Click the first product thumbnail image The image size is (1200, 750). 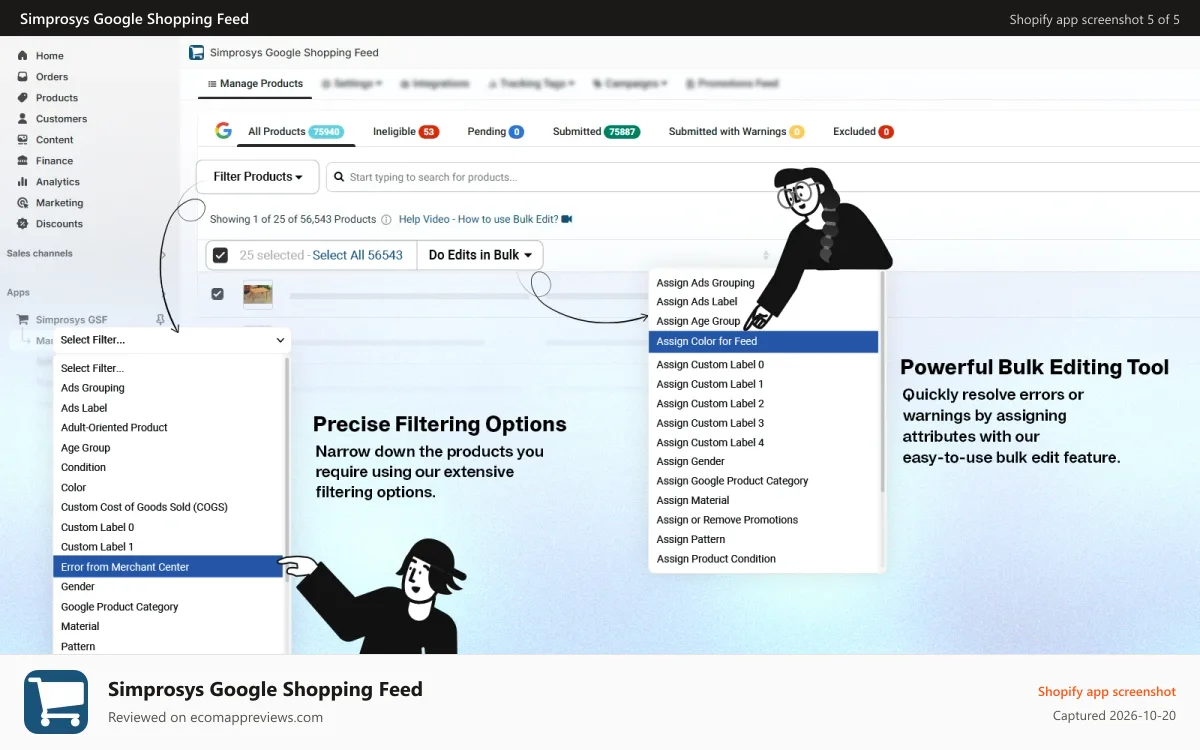click(258, 294)
